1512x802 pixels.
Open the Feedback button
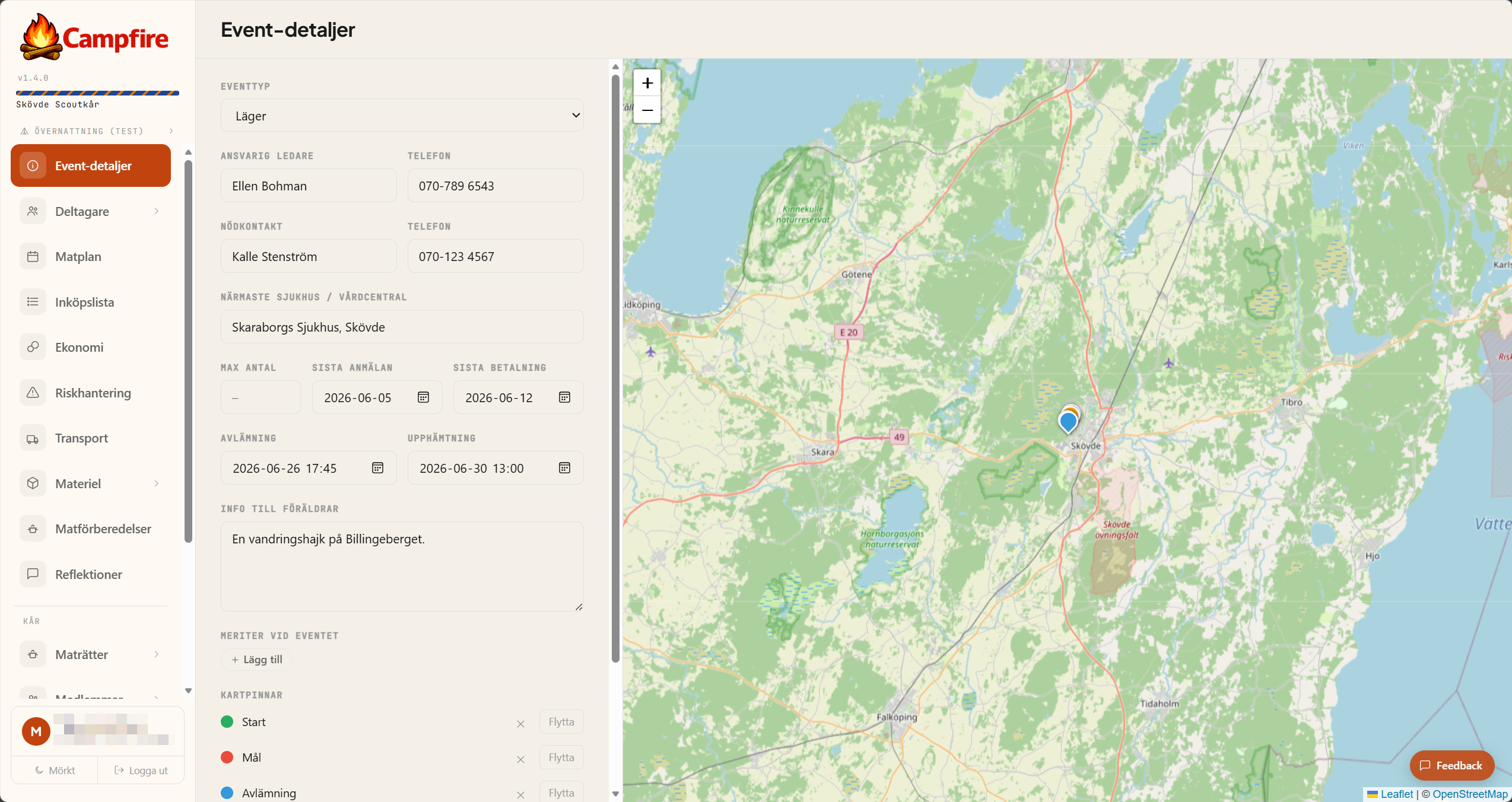(x=1451, y=765)
